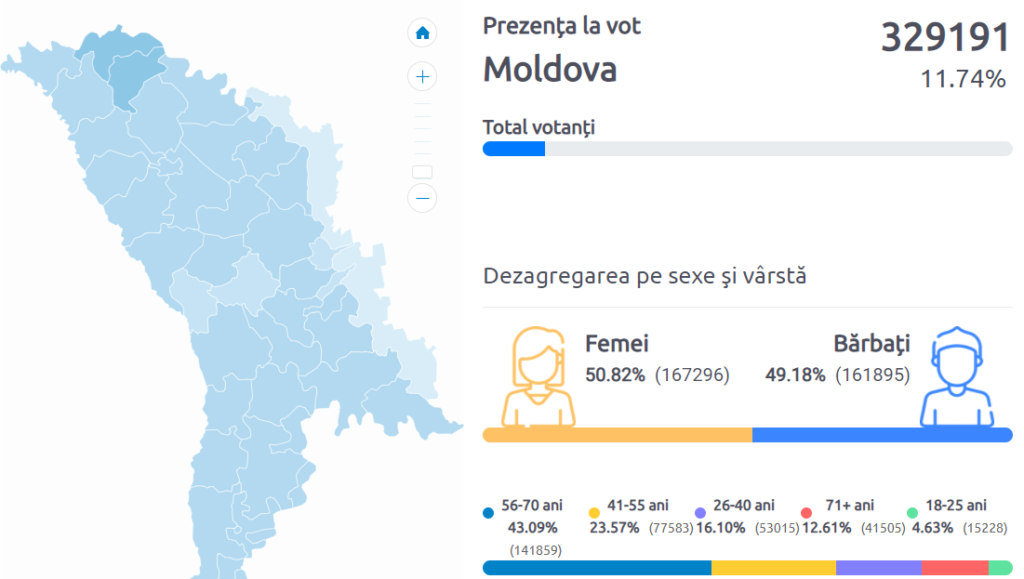The height and width of the screenshot is (579, 1024).
Task: Click the blue filled Total votanți progress bar
Action: point(514,149)
